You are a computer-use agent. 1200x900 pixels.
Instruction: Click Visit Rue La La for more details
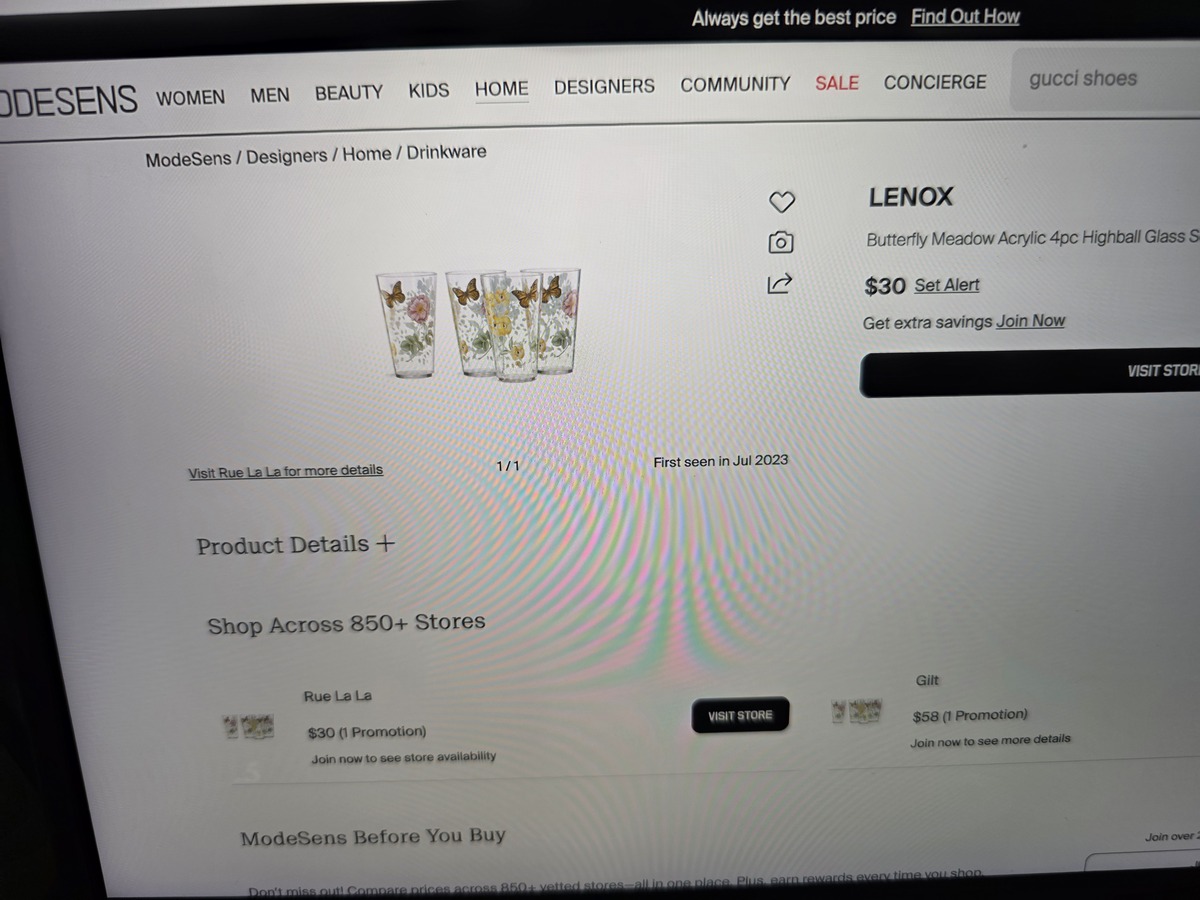pos(285,471)
